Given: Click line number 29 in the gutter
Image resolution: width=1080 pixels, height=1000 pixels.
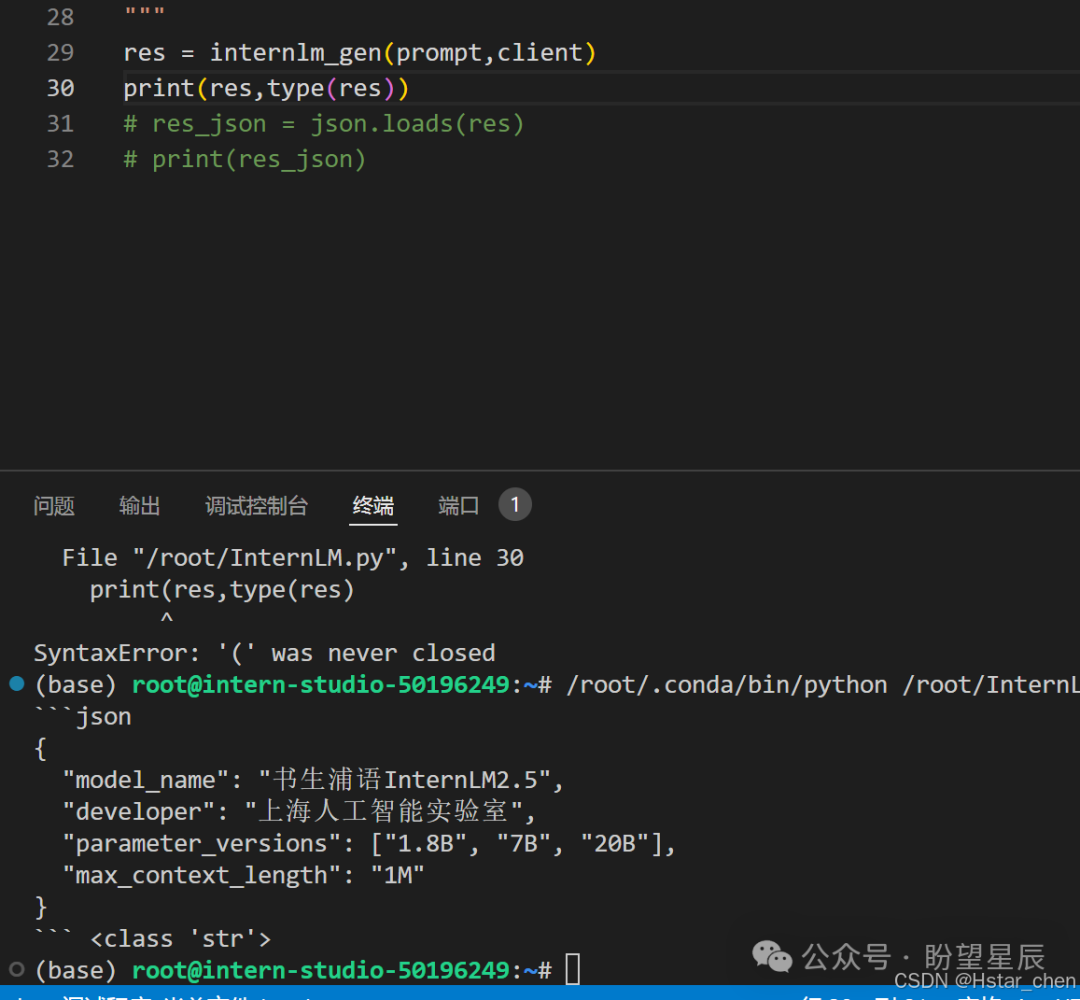Looking at the screenshot, I should click(60, 52).
